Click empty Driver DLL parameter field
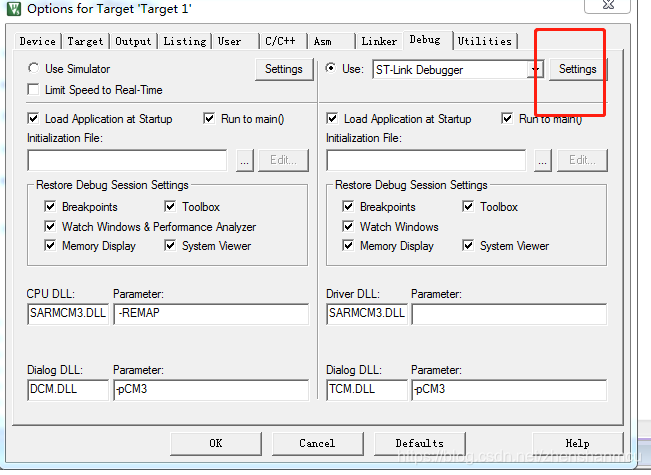 coord(509,314)
